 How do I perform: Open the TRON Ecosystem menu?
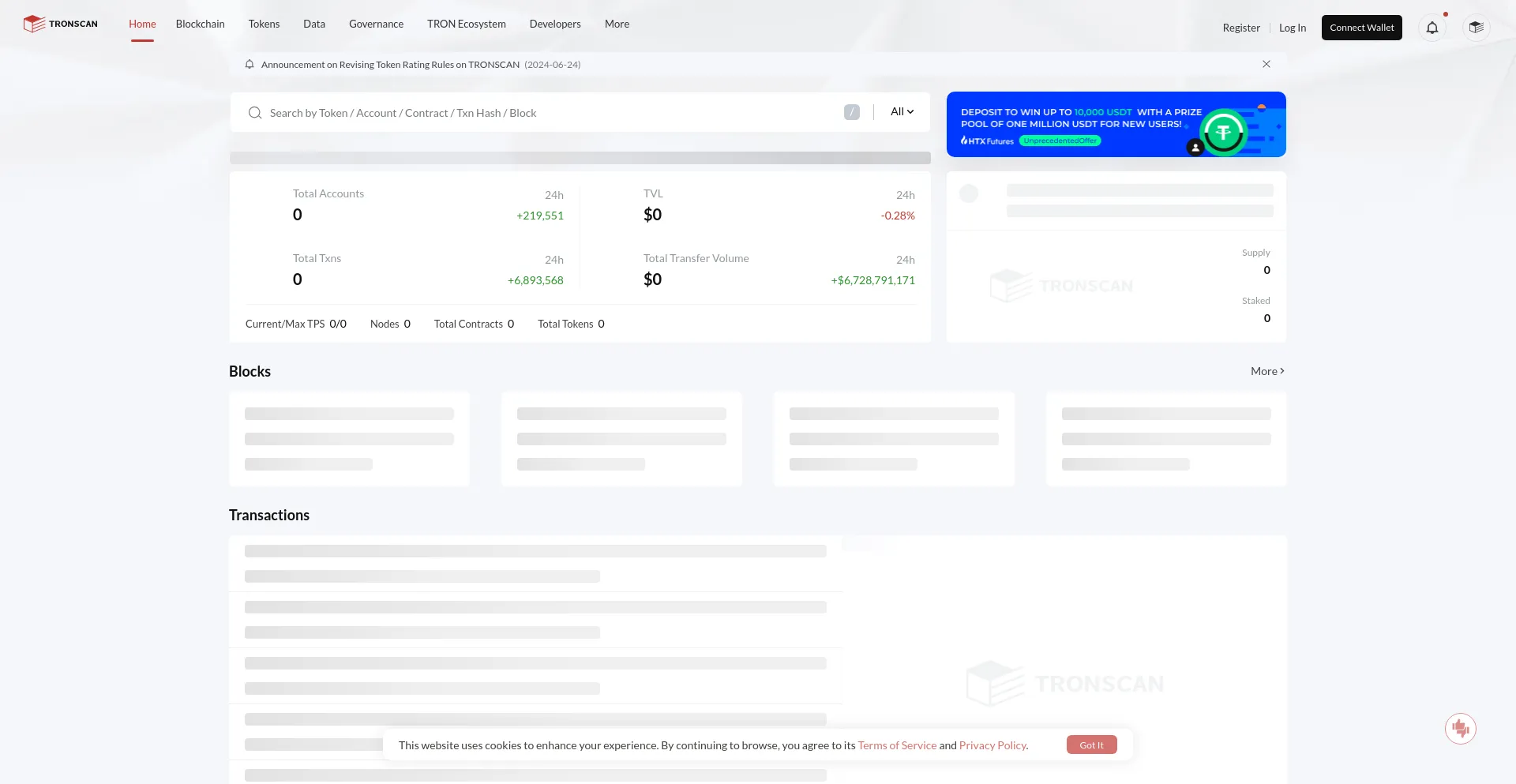pyautogui.click(x=467, y=24)
